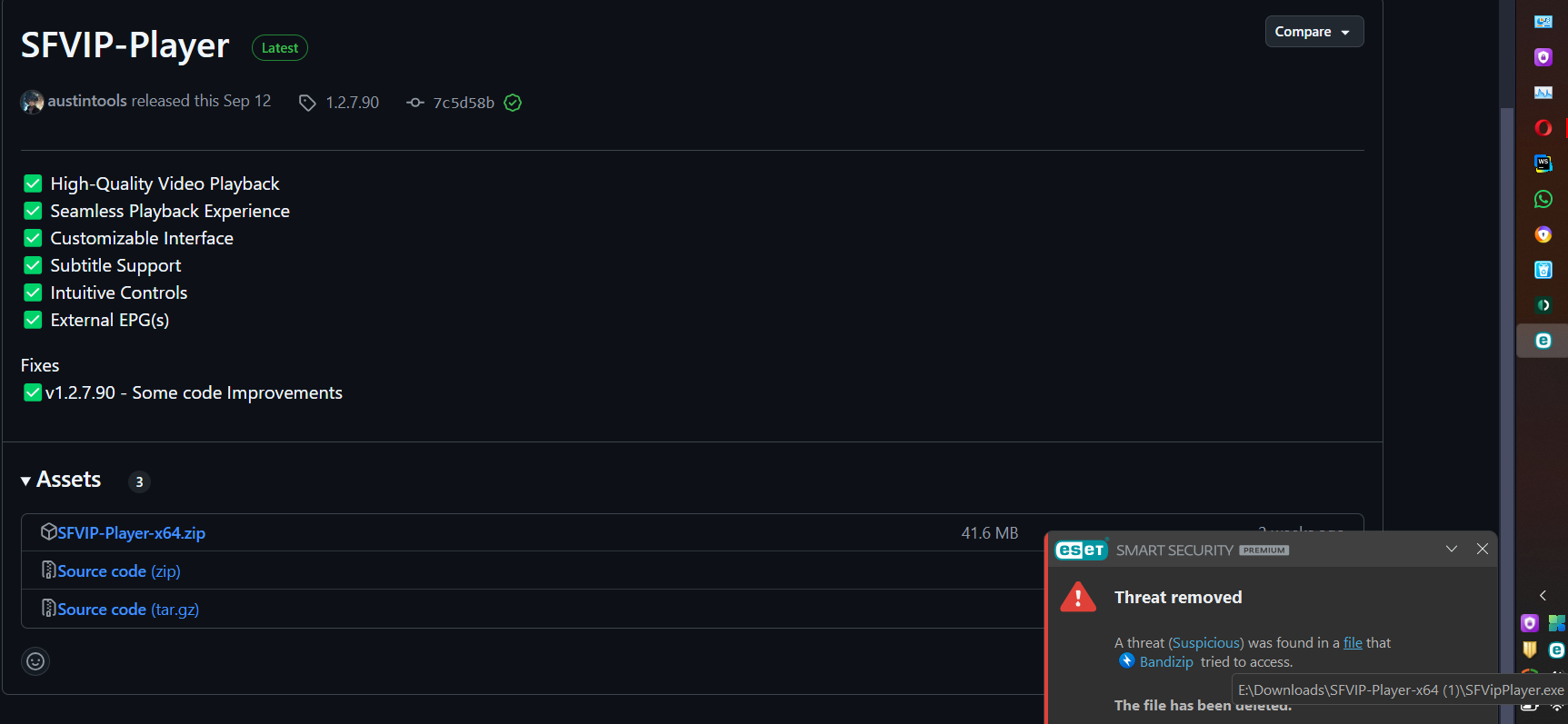Click the underlined file link in ESET
Viewport: 1568px width, 724px height.
click(1353, 643)
